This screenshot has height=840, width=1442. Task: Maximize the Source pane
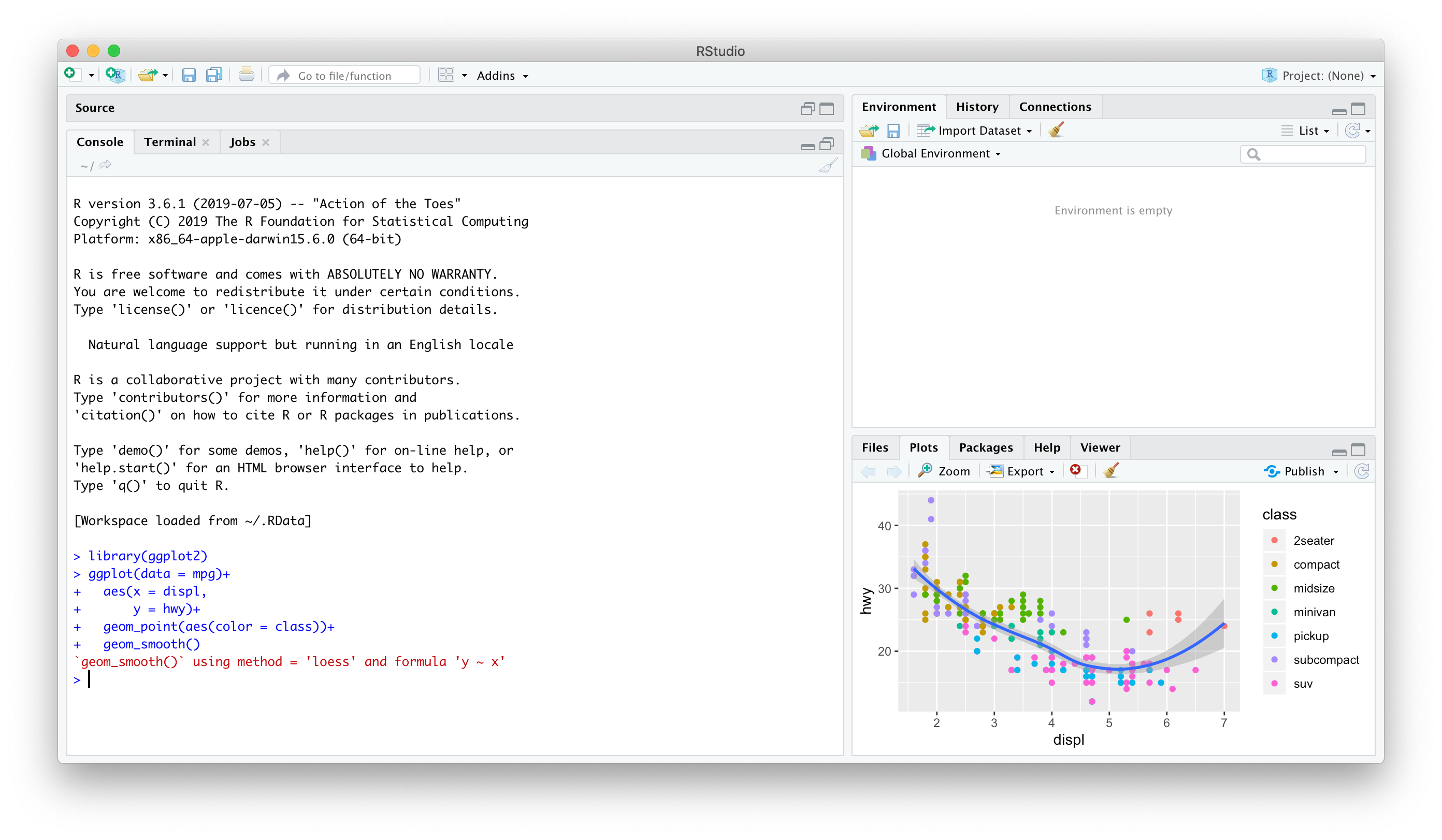click(x=826, y=109)
